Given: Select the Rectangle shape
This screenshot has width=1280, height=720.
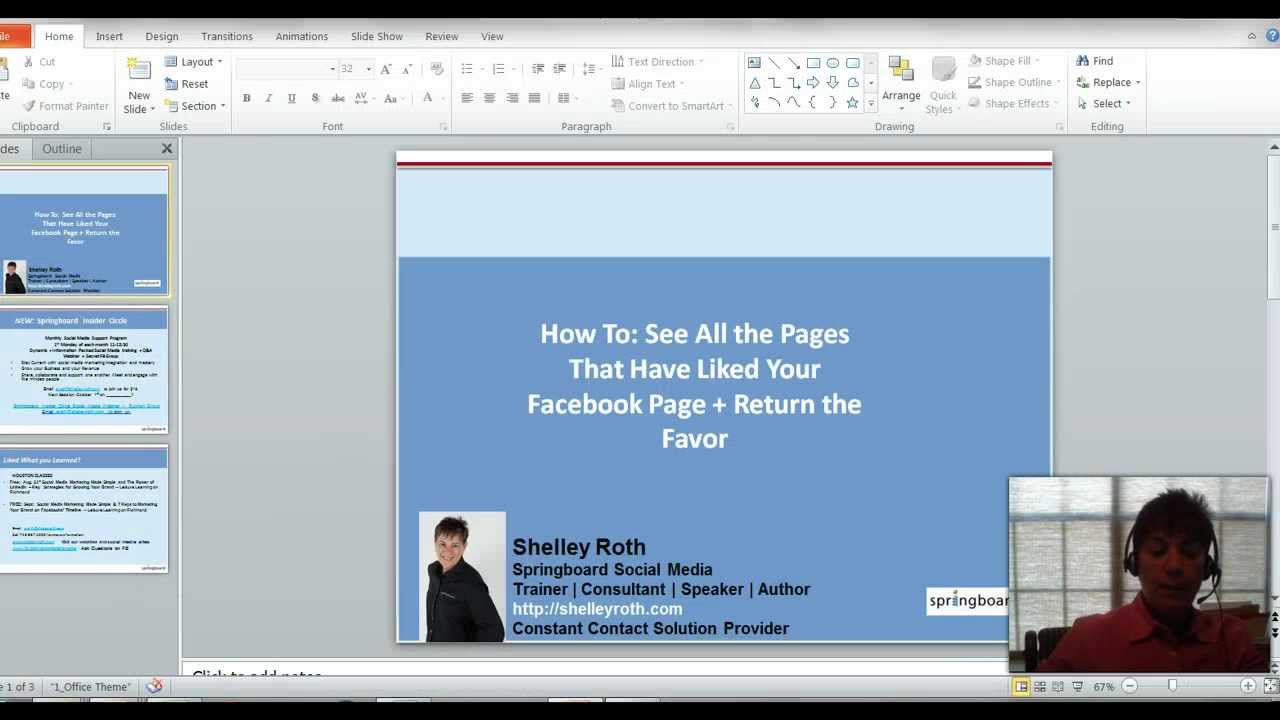Looking at the screenshot, I should [813, 63].
